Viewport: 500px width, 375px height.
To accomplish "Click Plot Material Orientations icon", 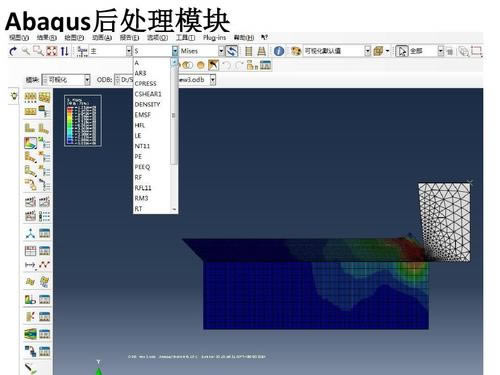I will tap(30, 171).
